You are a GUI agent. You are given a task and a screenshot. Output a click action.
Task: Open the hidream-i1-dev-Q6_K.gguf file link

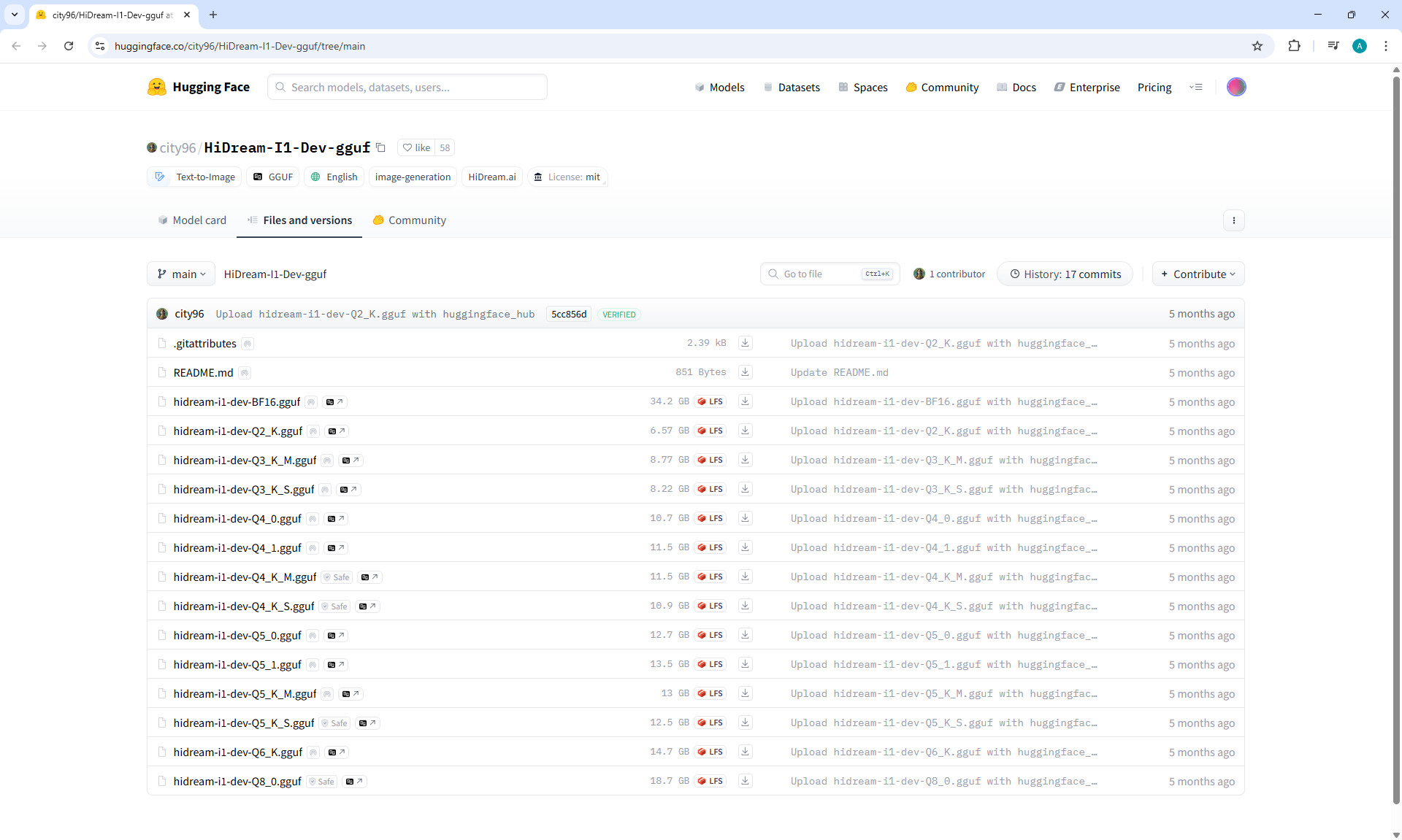pyautogui.click(x=237, y=752)
